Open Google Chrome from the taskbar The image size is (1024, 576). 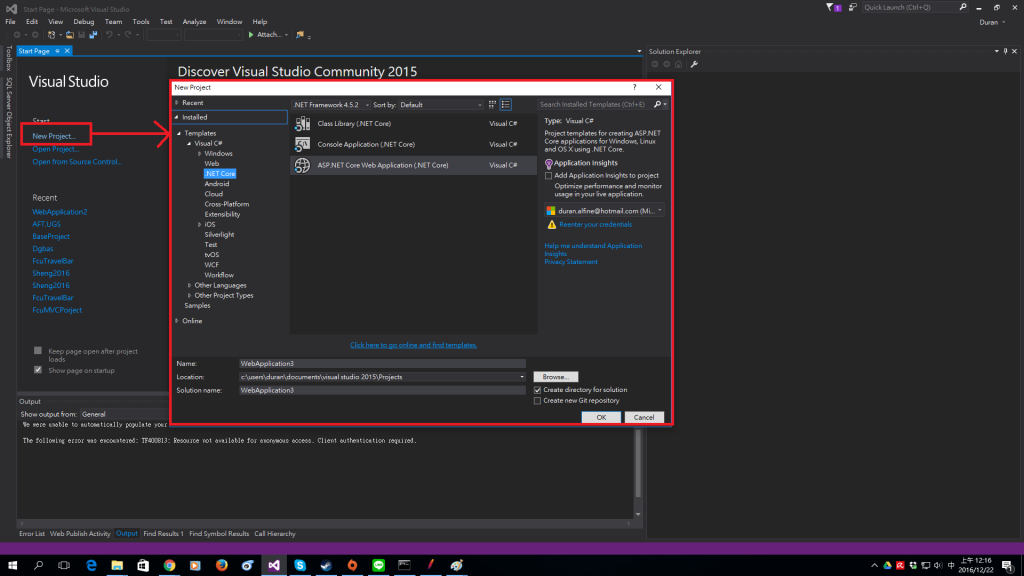point(169,565)
